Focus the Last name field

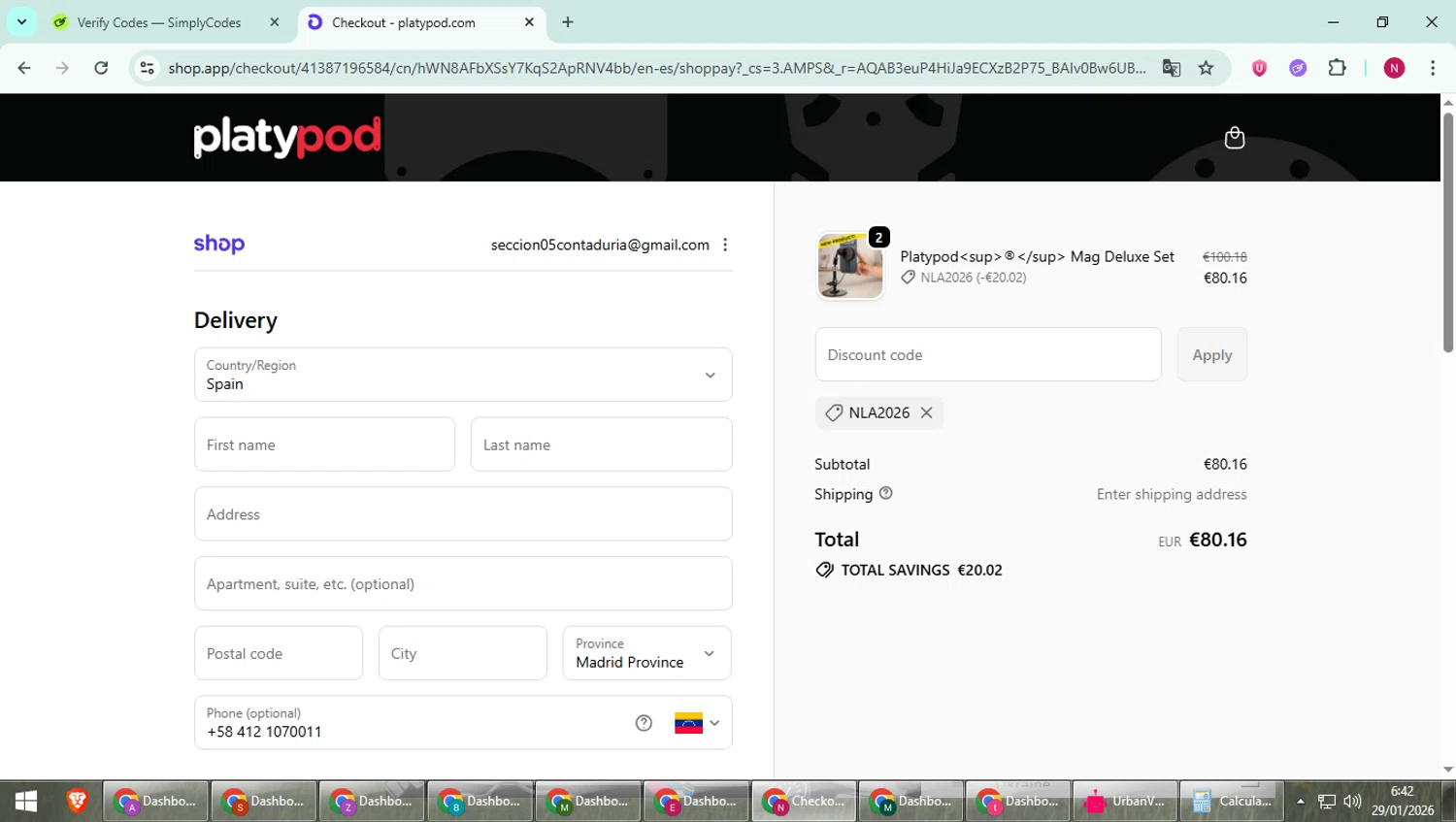click(x=601, y=444)
